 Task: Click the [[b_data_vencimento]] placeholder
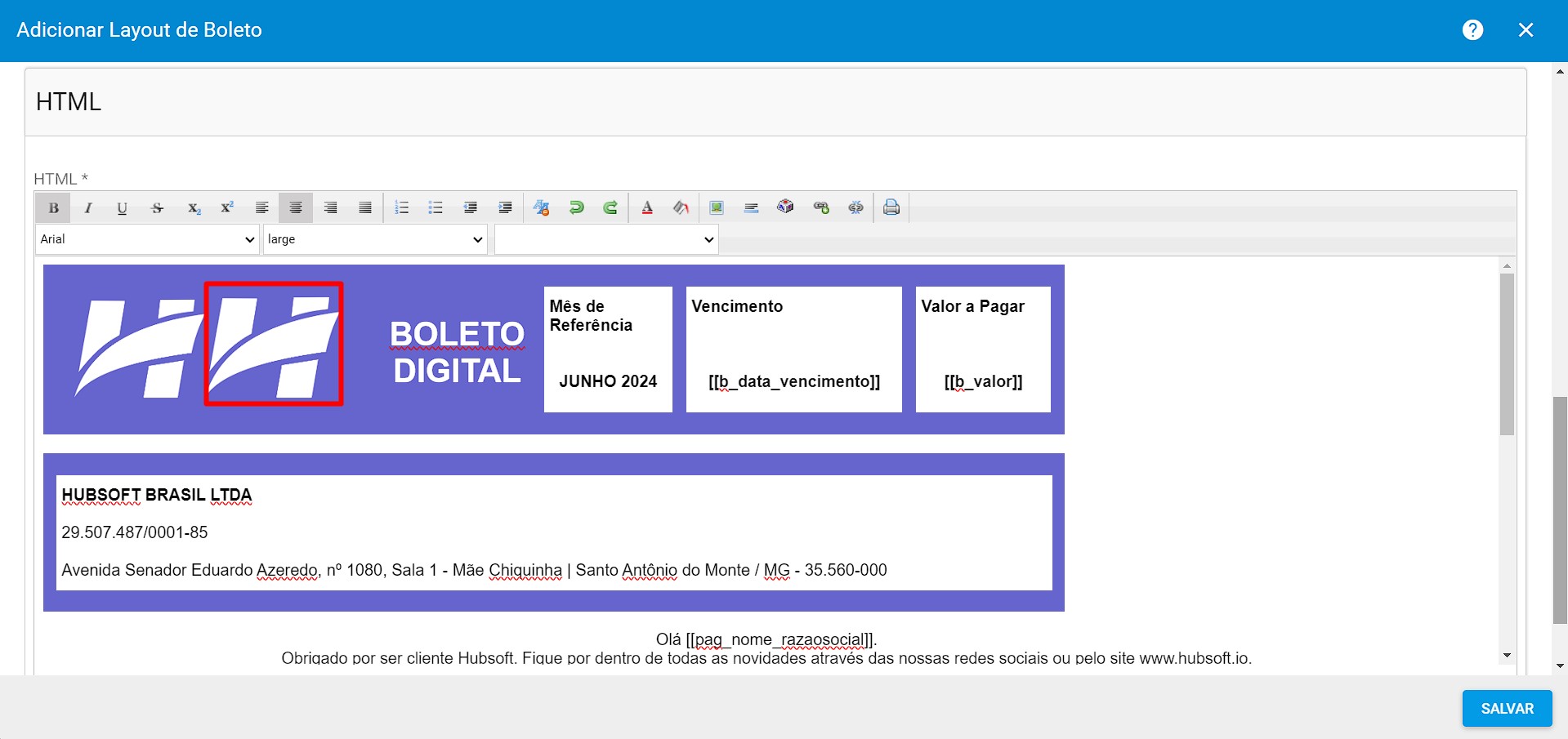point(794,381)
